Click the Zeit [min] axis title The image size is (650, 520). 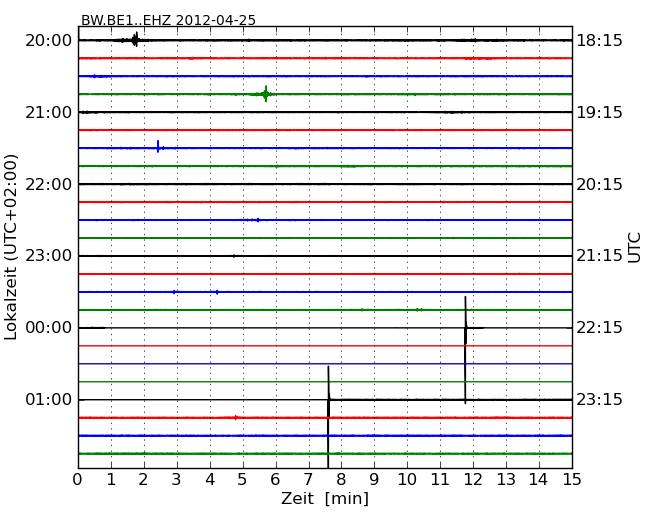[x=325, y=498]
